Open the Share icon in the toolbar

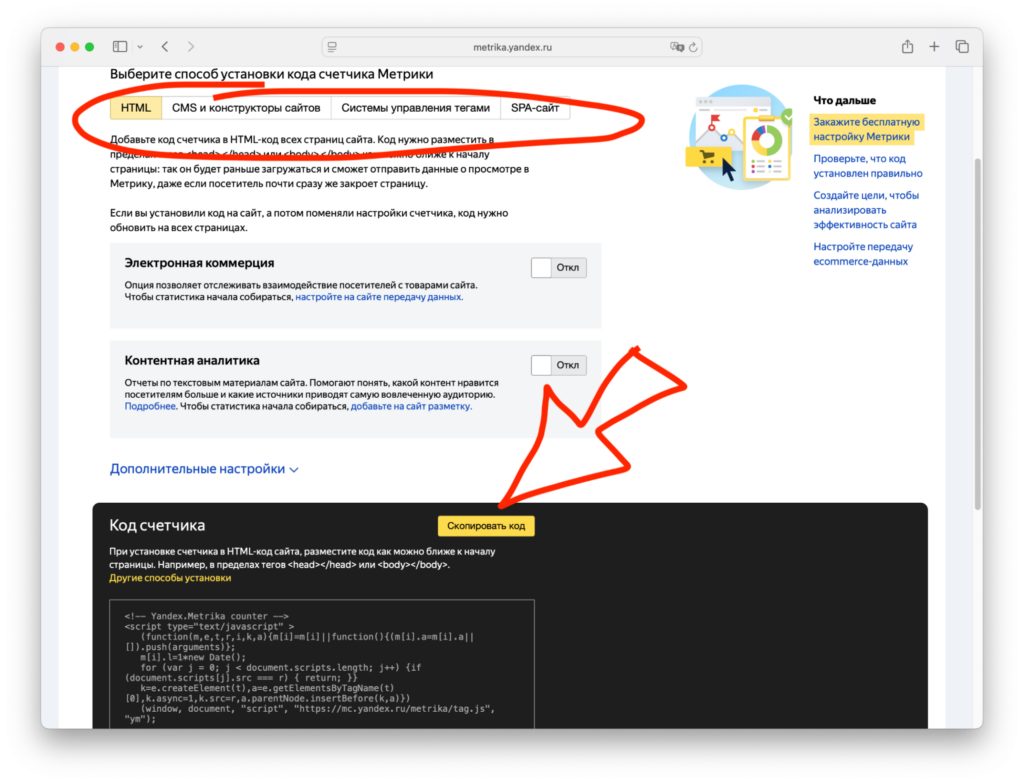click(x=907, y=46)
